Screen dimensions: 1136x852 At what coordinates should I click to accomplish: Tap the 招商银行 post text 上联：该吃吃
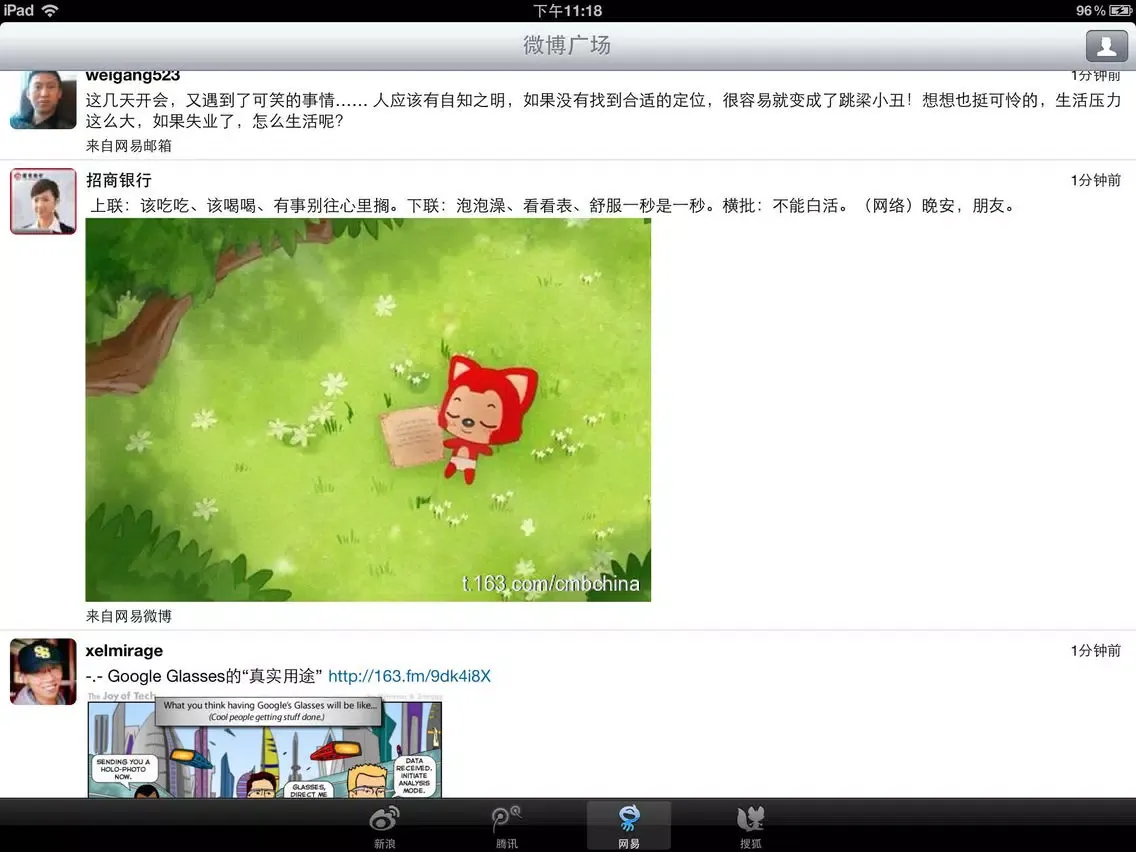point(552,206)
